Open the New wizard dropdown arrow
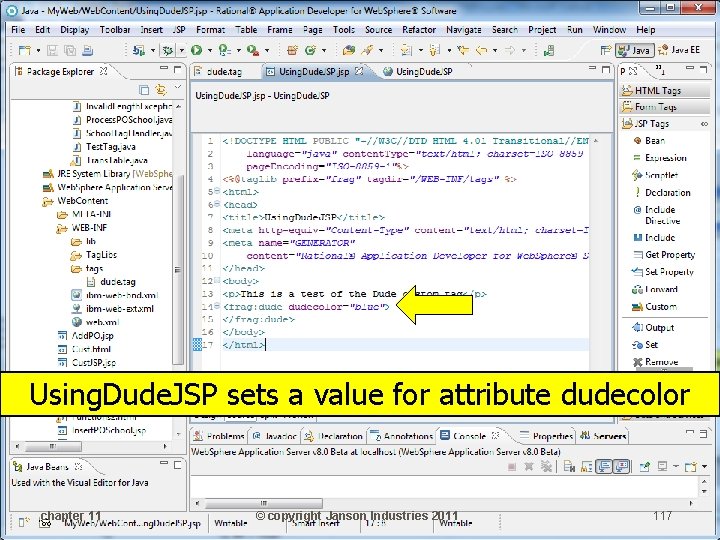Image resolution: width=720 pixels, height=540 pixels. click(38, 50)
